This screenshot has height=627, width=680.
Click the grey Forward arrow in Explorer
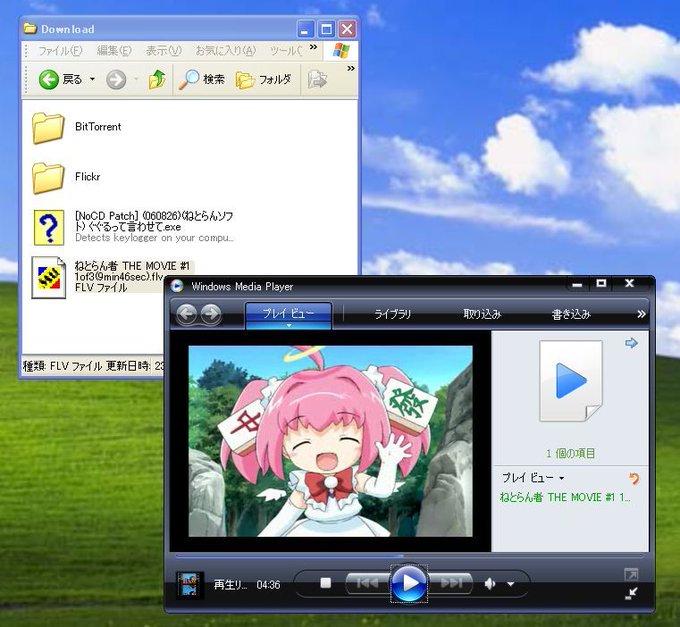coord(116,79)
